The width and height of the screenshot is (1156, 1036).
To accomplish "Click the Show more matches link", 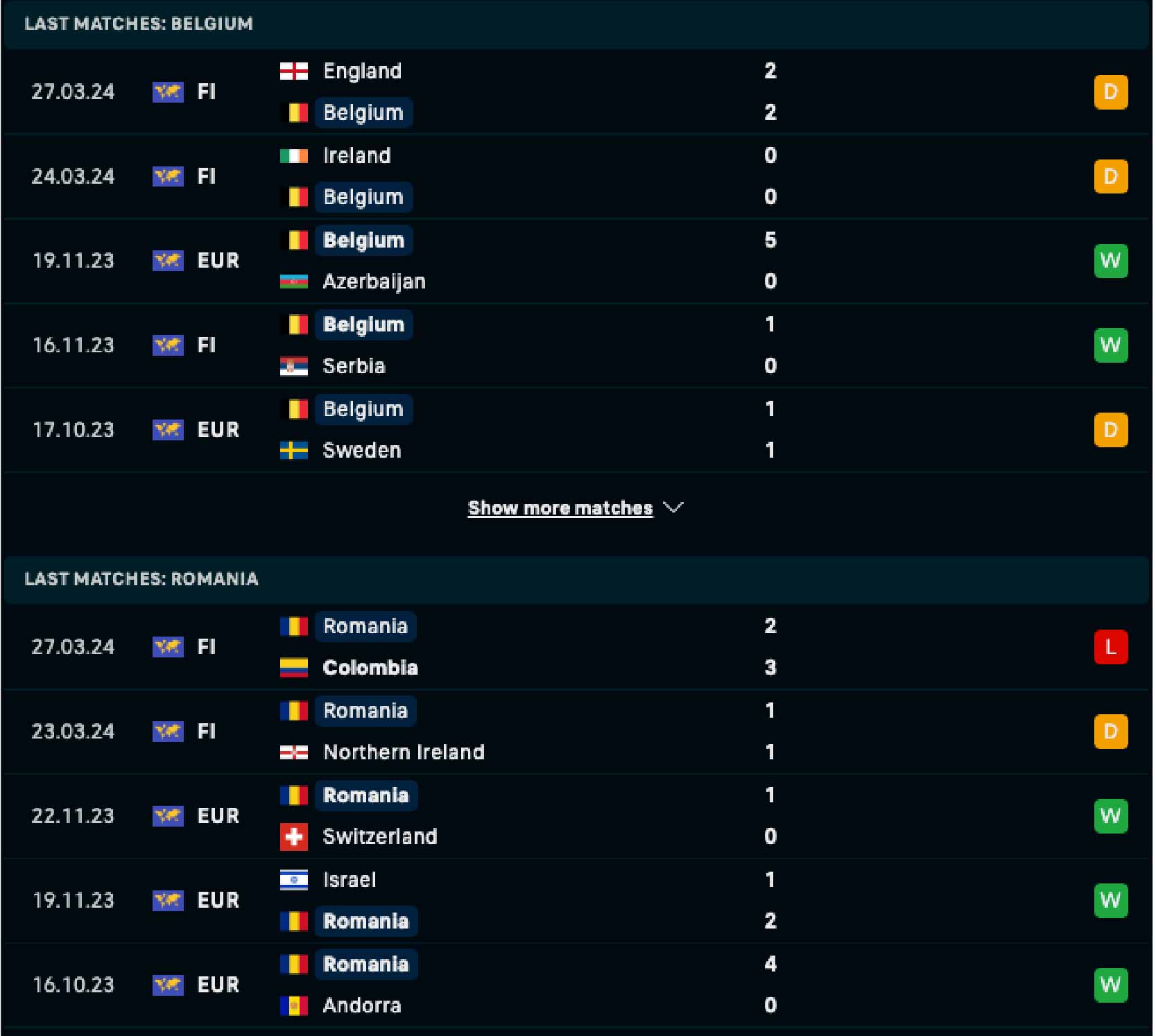I will click(x=560, y=508).
